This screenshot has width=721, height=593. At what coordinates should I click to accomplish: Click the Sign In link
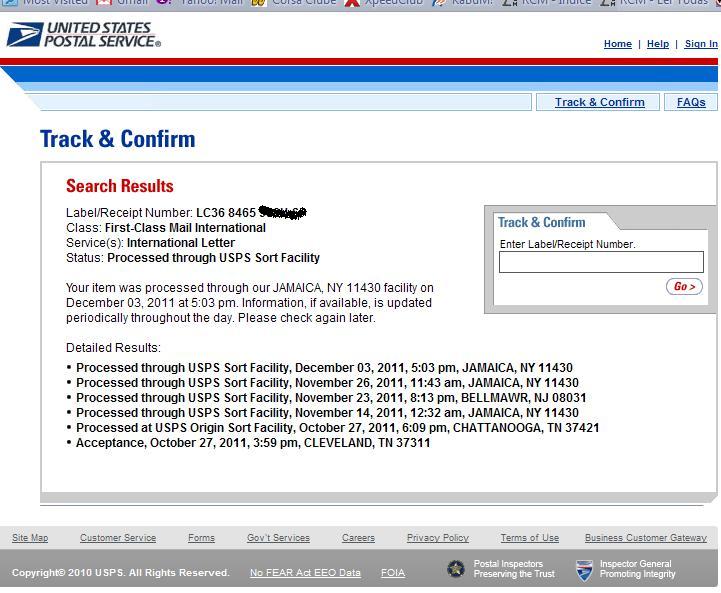pyautogui.click(x=701, y=44)
